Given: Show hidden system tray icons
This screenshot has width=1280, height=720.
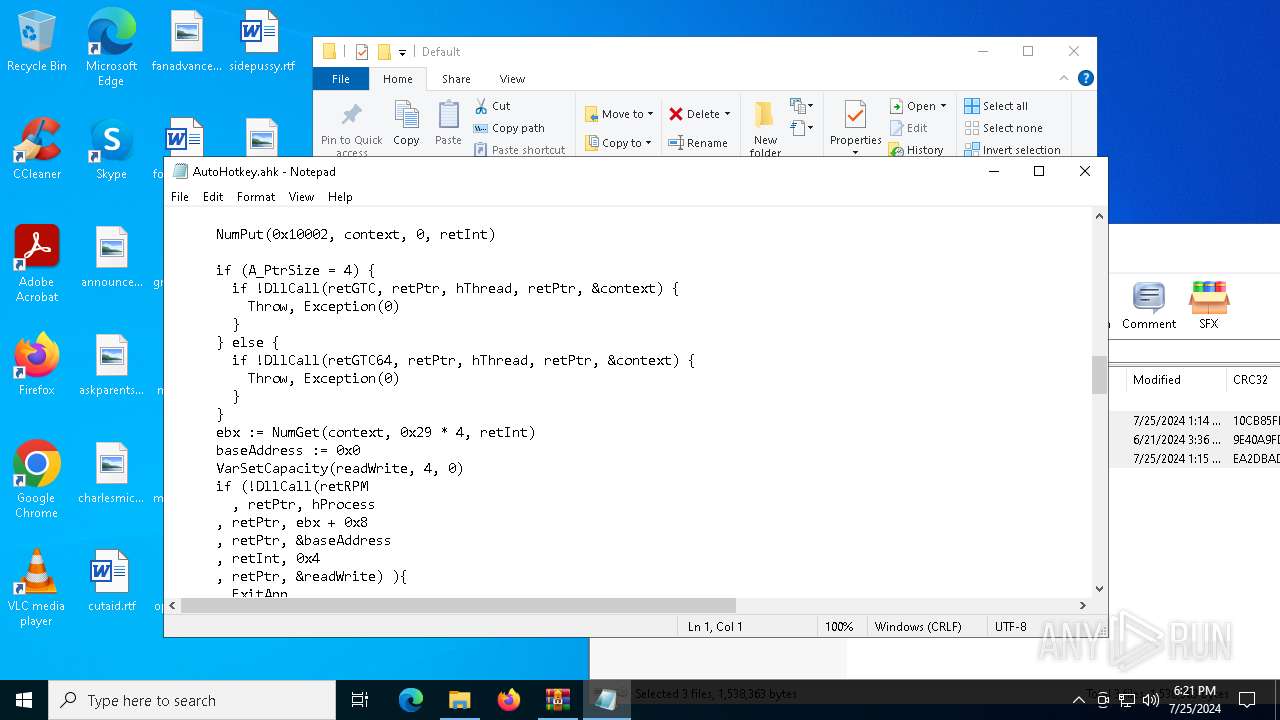Looking at the screenshot, I should [1078, 700].
